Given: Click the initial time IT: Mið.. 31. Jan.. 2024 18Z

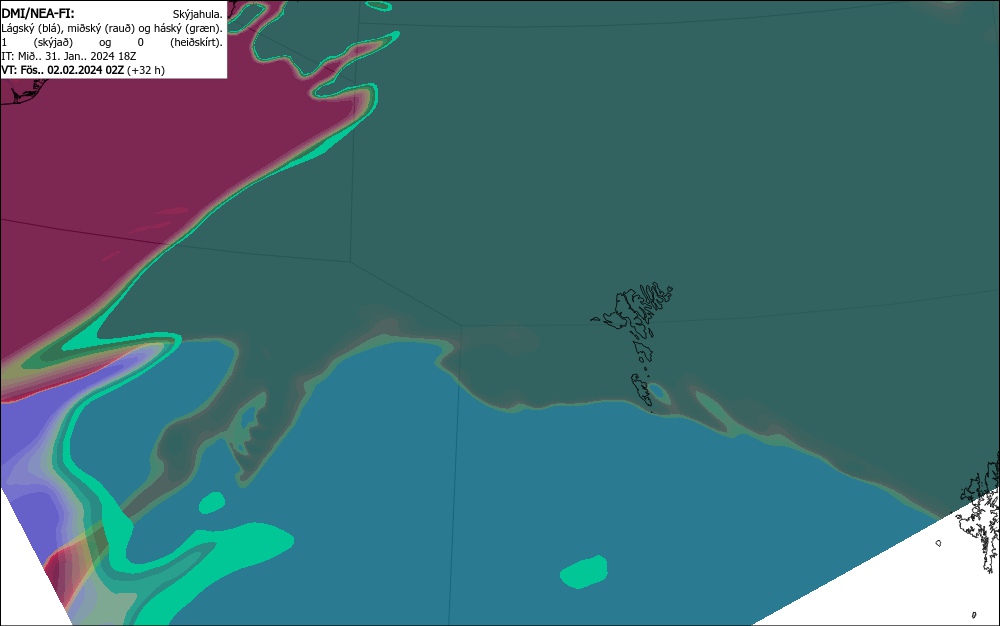Looking at the screenshot, I should coord(69,56).
